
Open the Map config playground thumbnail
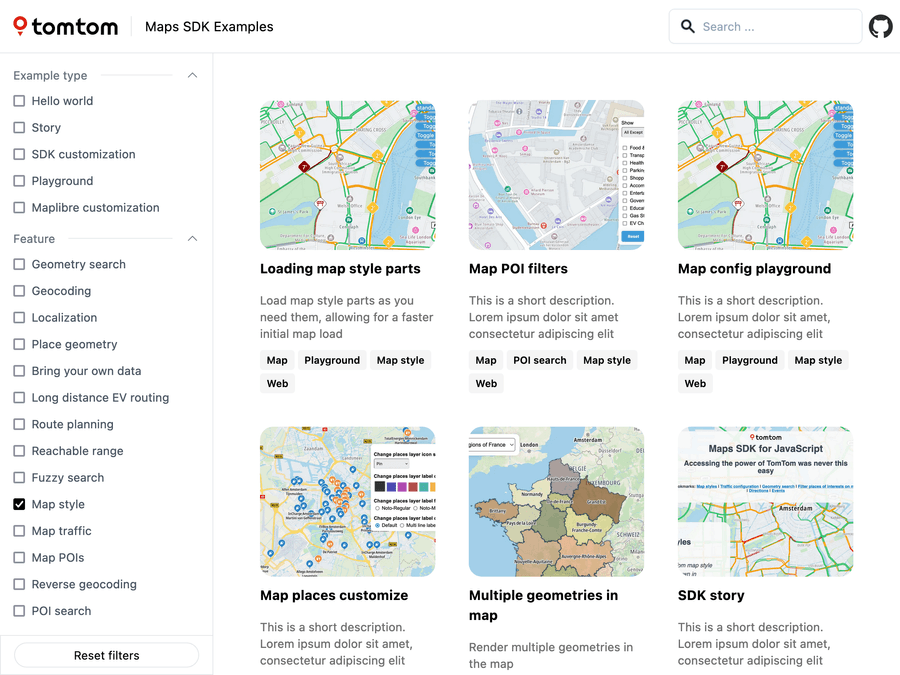coord(765,175)
